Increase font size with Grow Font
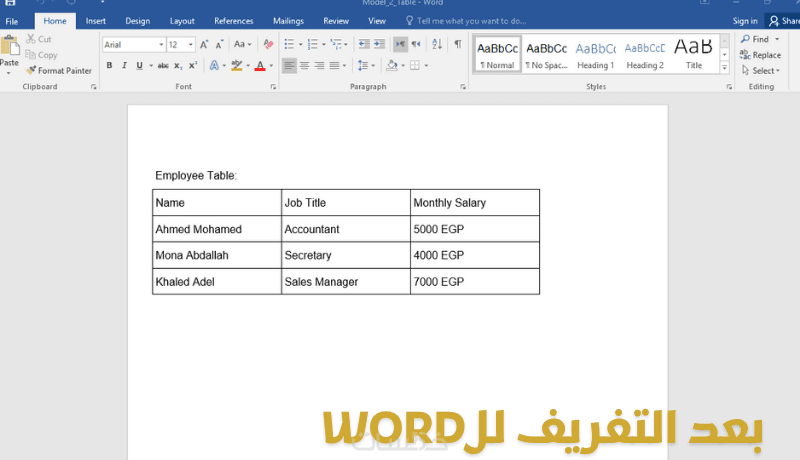Viewport: 800px width, 460px height. [204, 44]
